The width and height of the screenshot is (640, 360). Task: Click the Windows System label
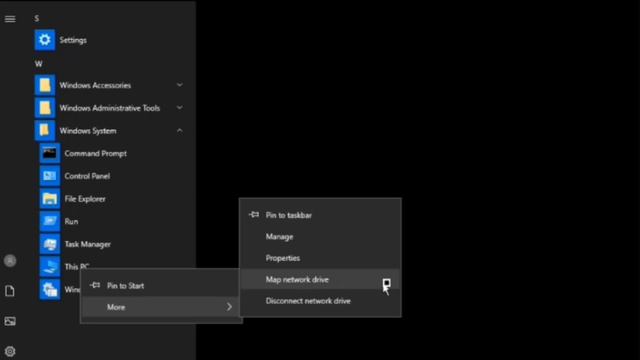[x=88, y=131]
